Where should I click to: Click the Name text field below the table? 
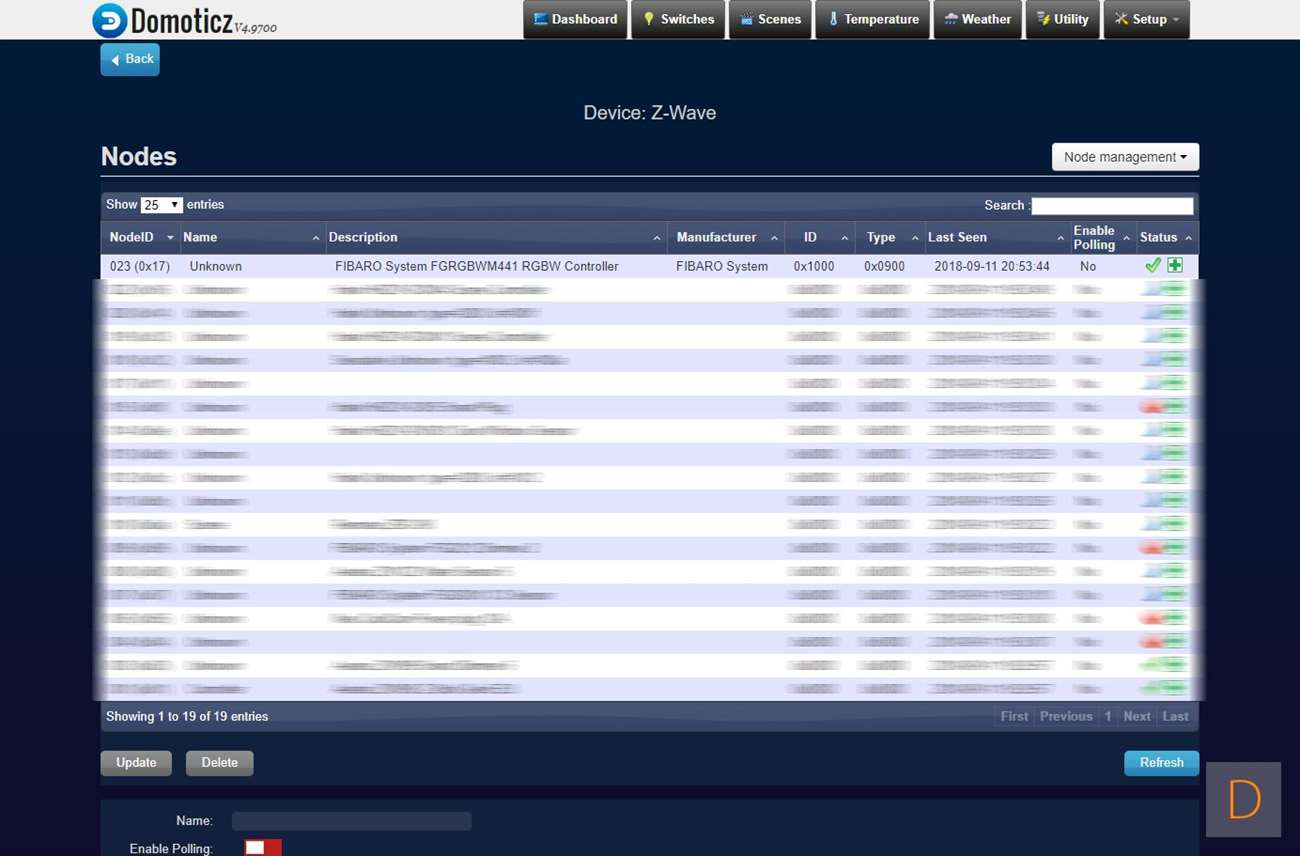tap(351, 821)
